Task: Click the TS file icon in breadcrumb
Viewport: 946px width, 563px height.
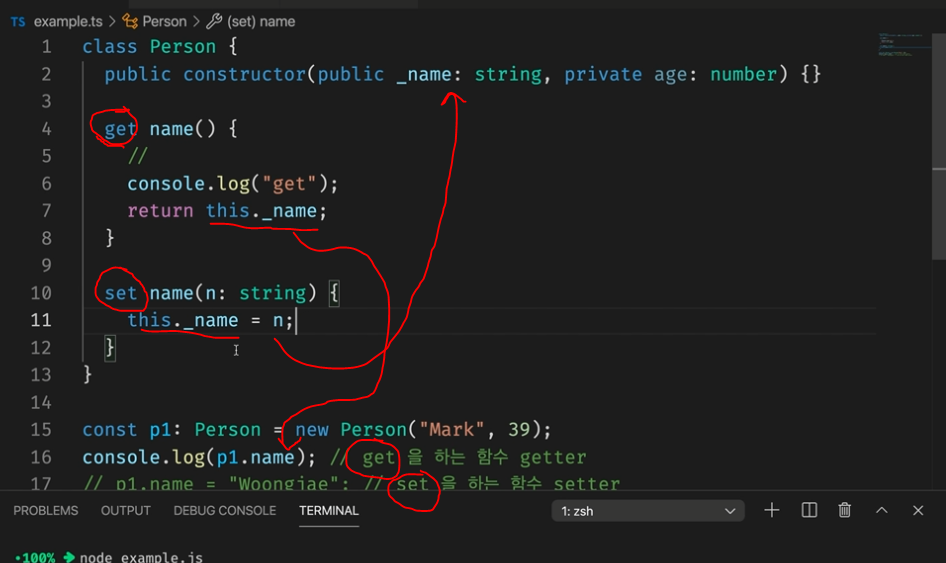Action: (x=18, y=22)
